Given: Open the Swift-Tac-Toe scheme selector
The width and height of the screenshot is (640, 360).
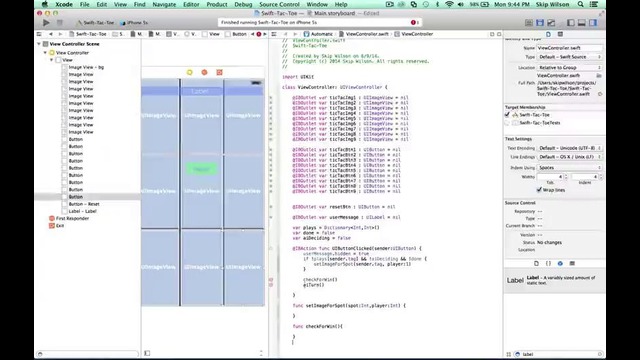Looking at the screenshot, I should [96, 23].
